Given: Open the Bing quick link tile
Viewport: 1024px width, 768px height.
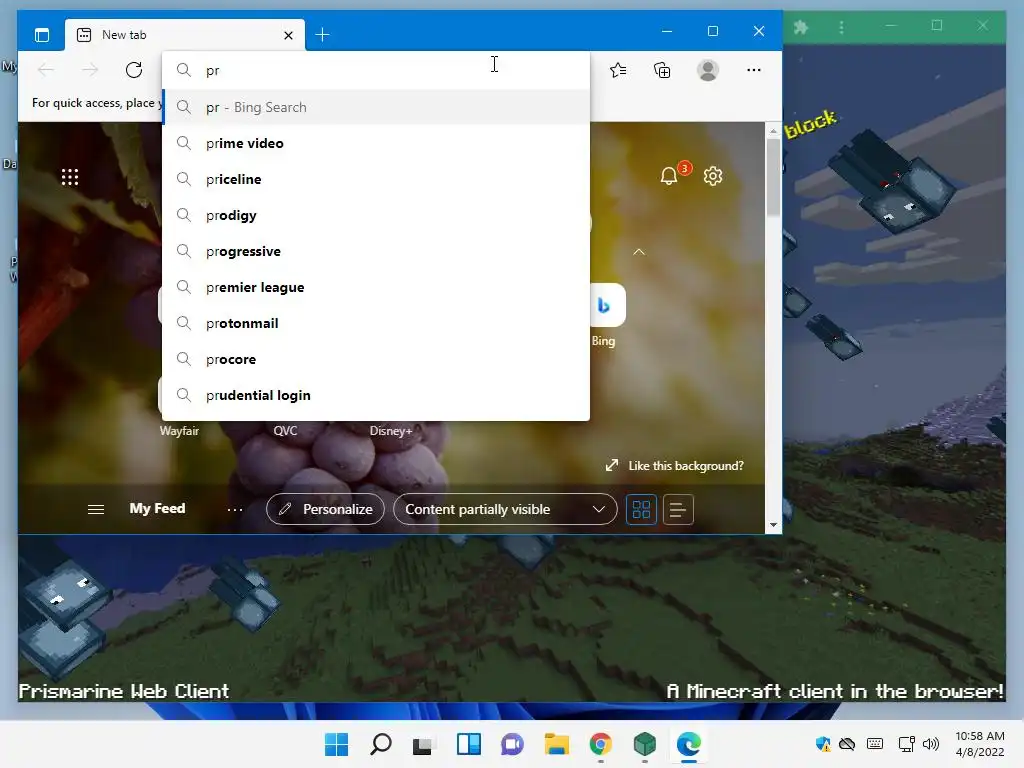Looking at the screenshot, I should [607, 305].
